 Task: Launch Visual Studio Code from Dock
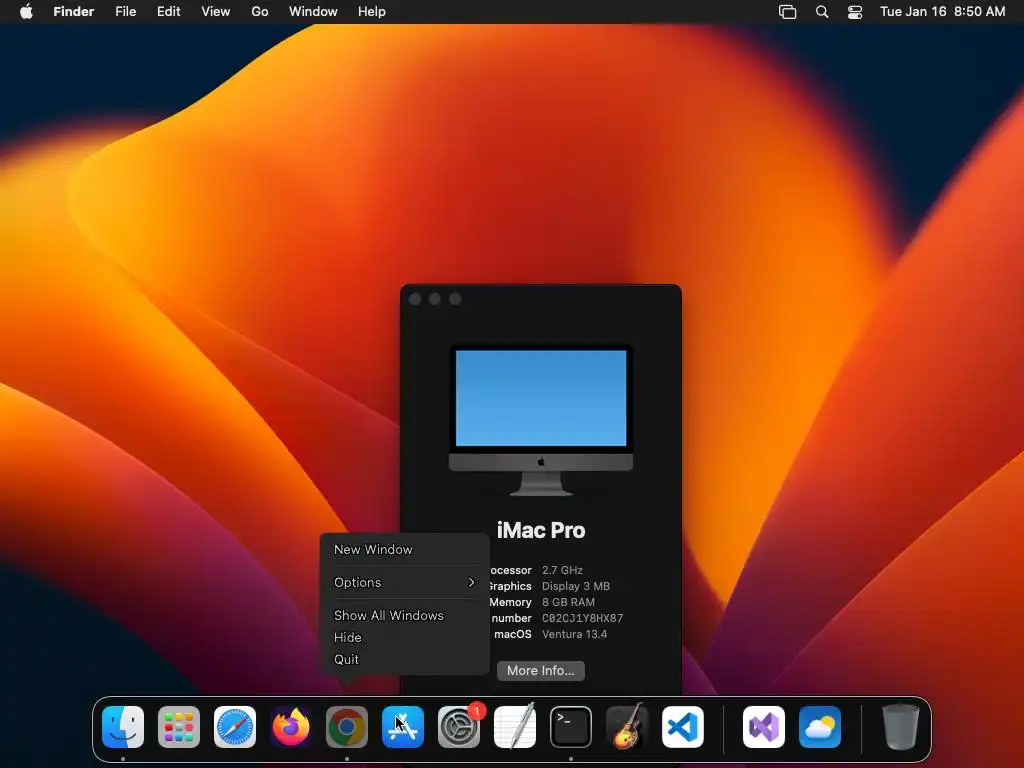click(x=683, y=727)
